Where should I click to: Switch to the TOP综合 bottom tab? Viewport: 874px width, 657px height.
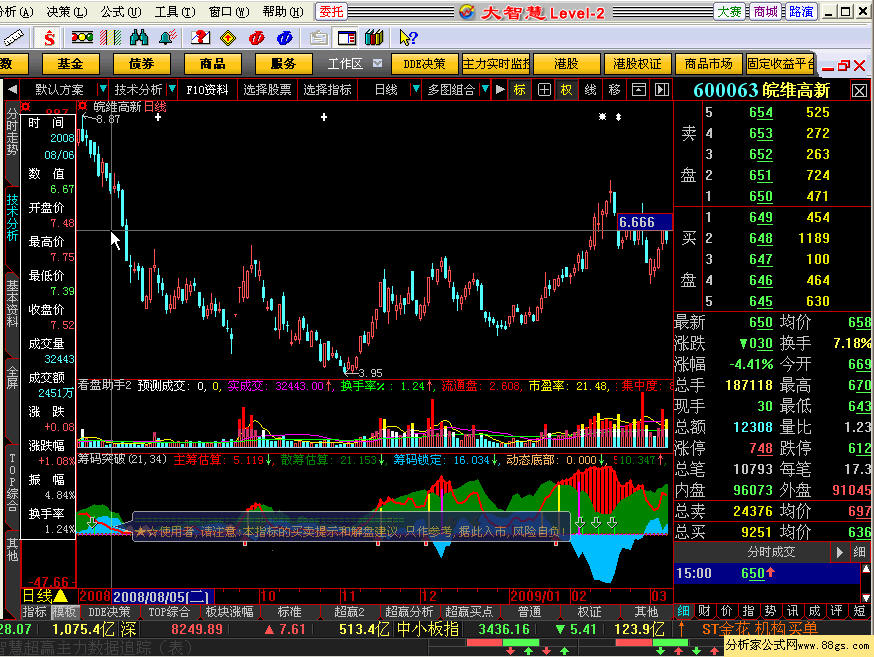click(x=169, y=611)
